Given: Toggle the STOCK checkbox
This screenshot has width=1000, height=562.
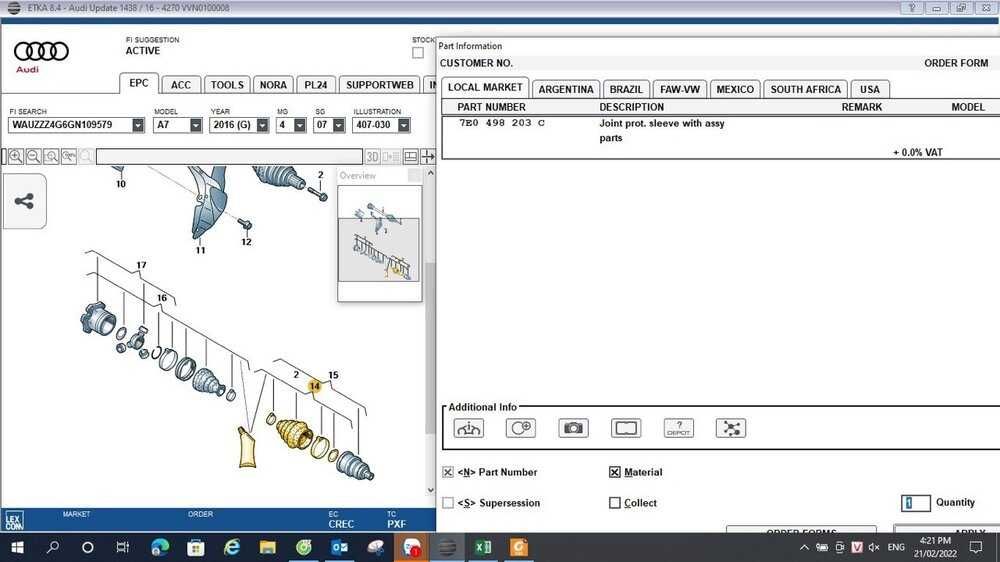Looking at the screenshot, I should point(418,53).
